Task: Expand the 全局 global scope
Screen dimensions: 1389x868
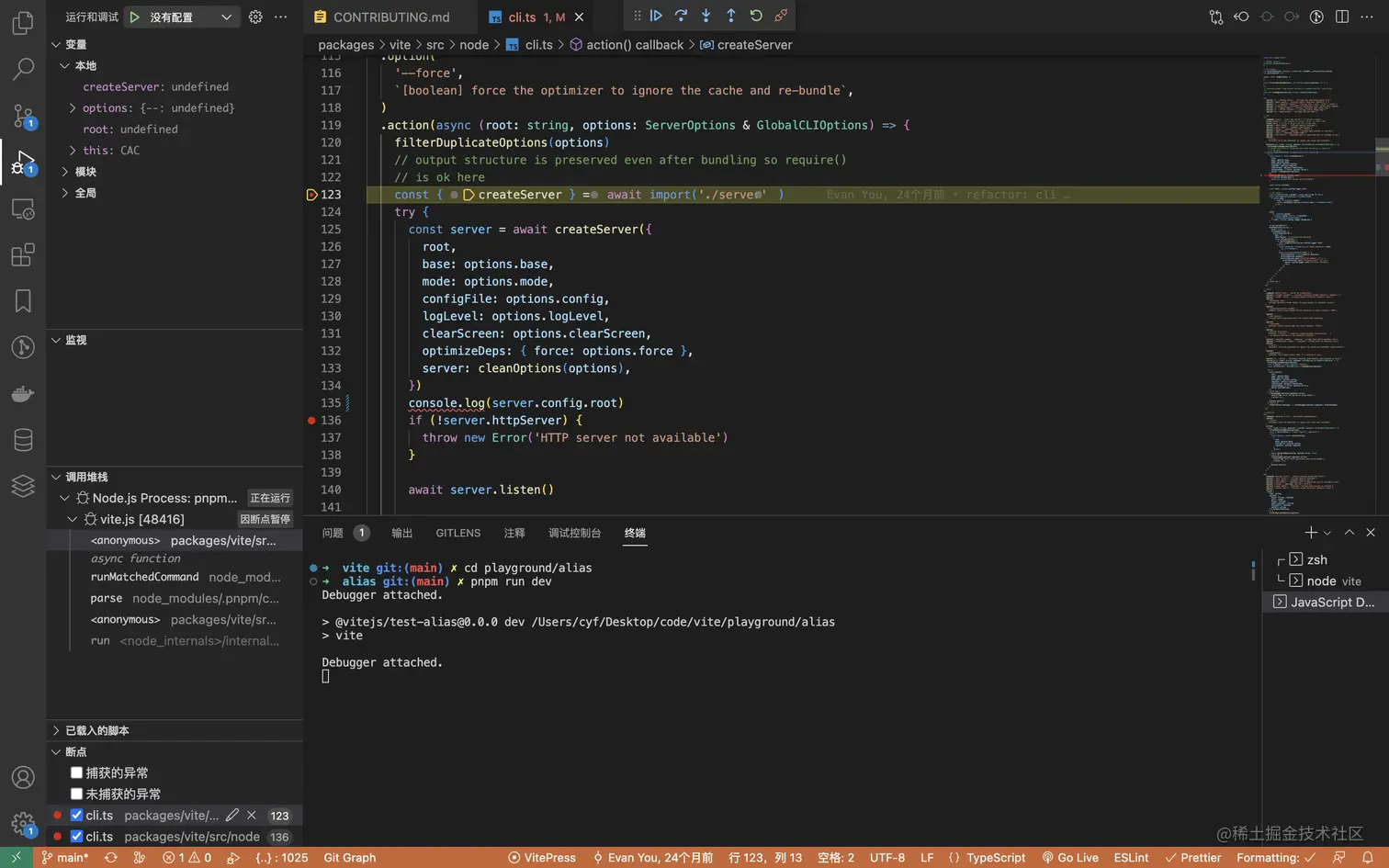Action: [64, 193]
